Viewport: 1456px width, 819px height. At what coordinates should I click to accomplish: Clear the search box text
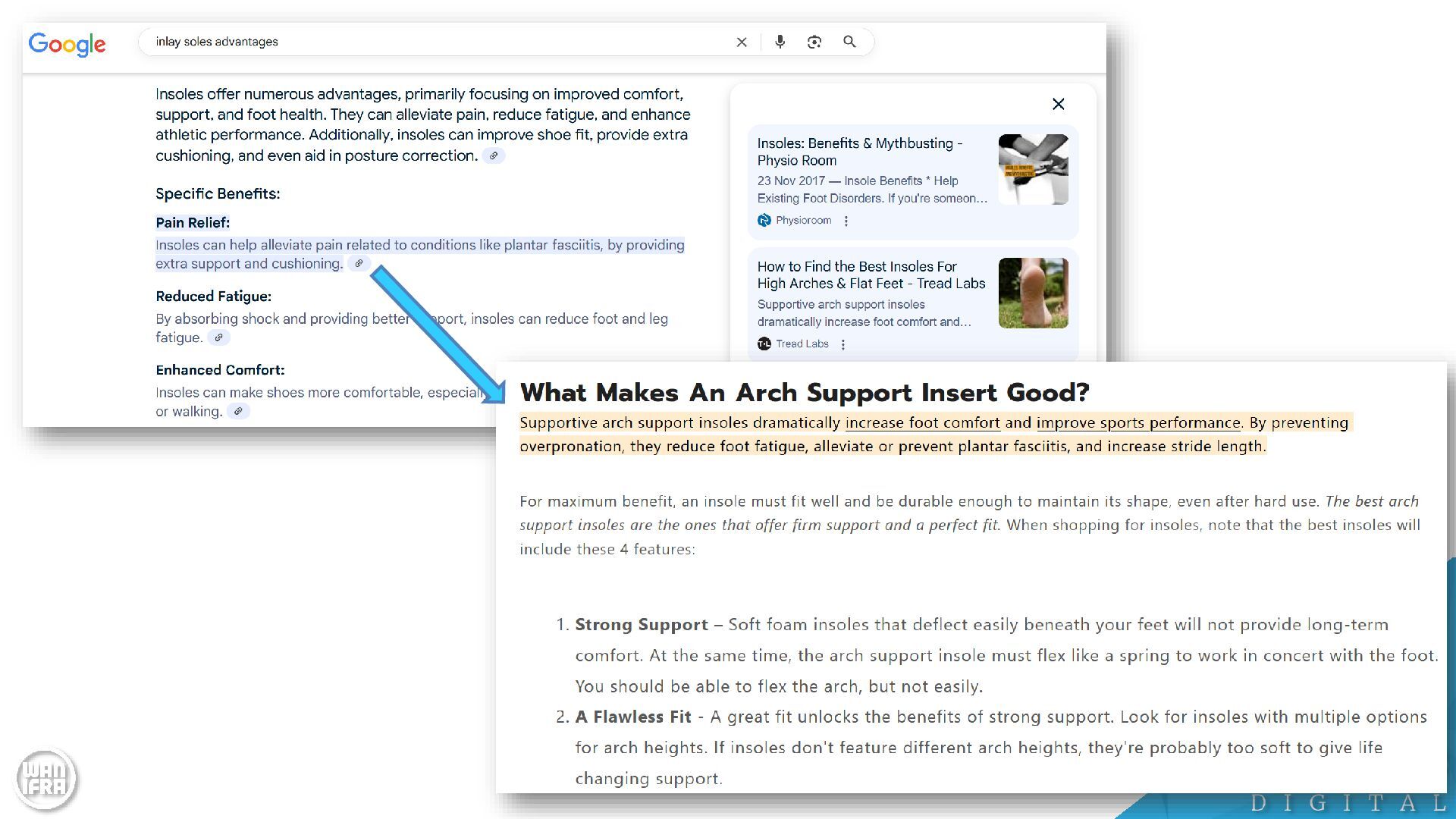[x=742, y=42]
